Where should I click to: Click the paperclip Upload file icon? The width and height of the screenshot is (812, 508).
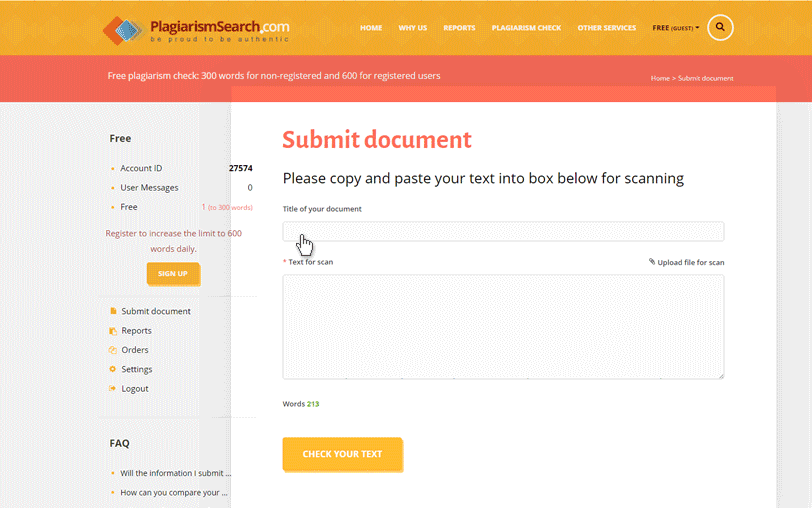pyautogui.click(x=652, y=262)
